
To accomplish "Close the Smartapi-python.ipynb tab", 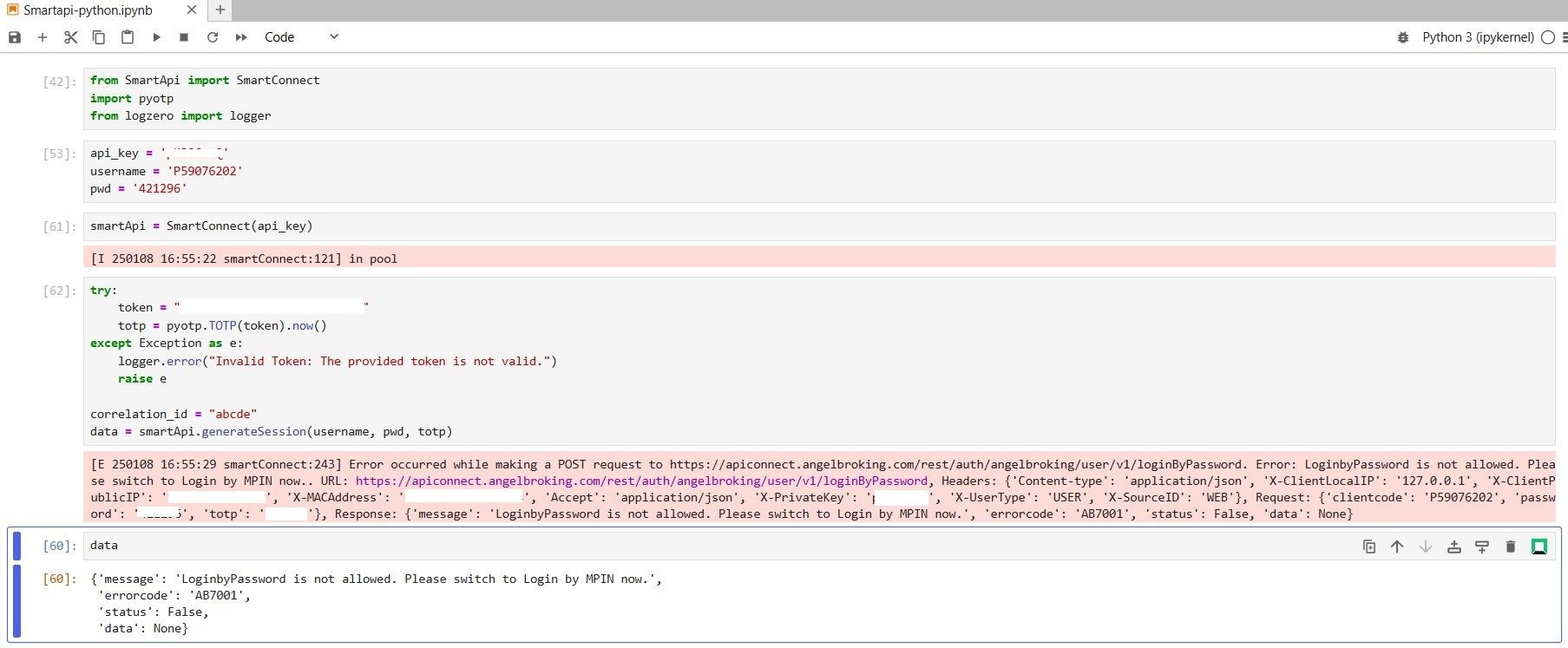I will (192, 10).
